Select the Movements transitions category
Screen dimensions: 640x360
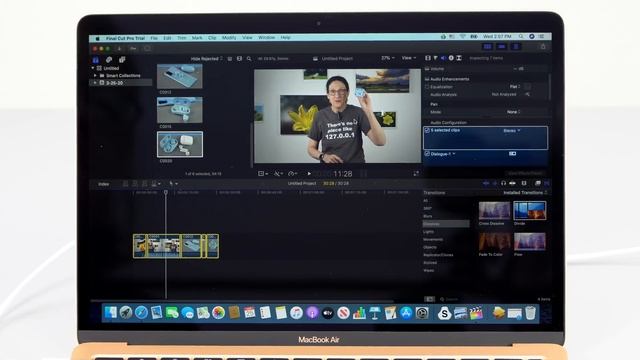pyautogui.click(x=433, y=240)
